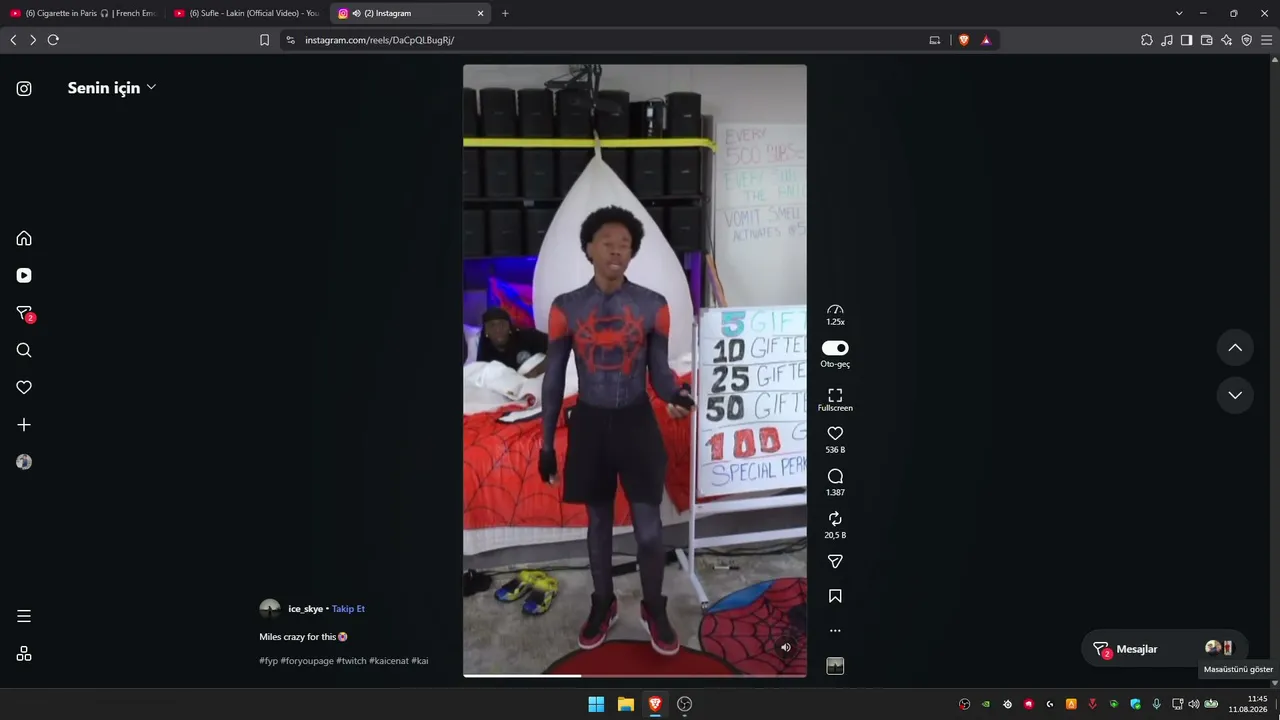Repost the reel with the repost icon

[835, 518]
